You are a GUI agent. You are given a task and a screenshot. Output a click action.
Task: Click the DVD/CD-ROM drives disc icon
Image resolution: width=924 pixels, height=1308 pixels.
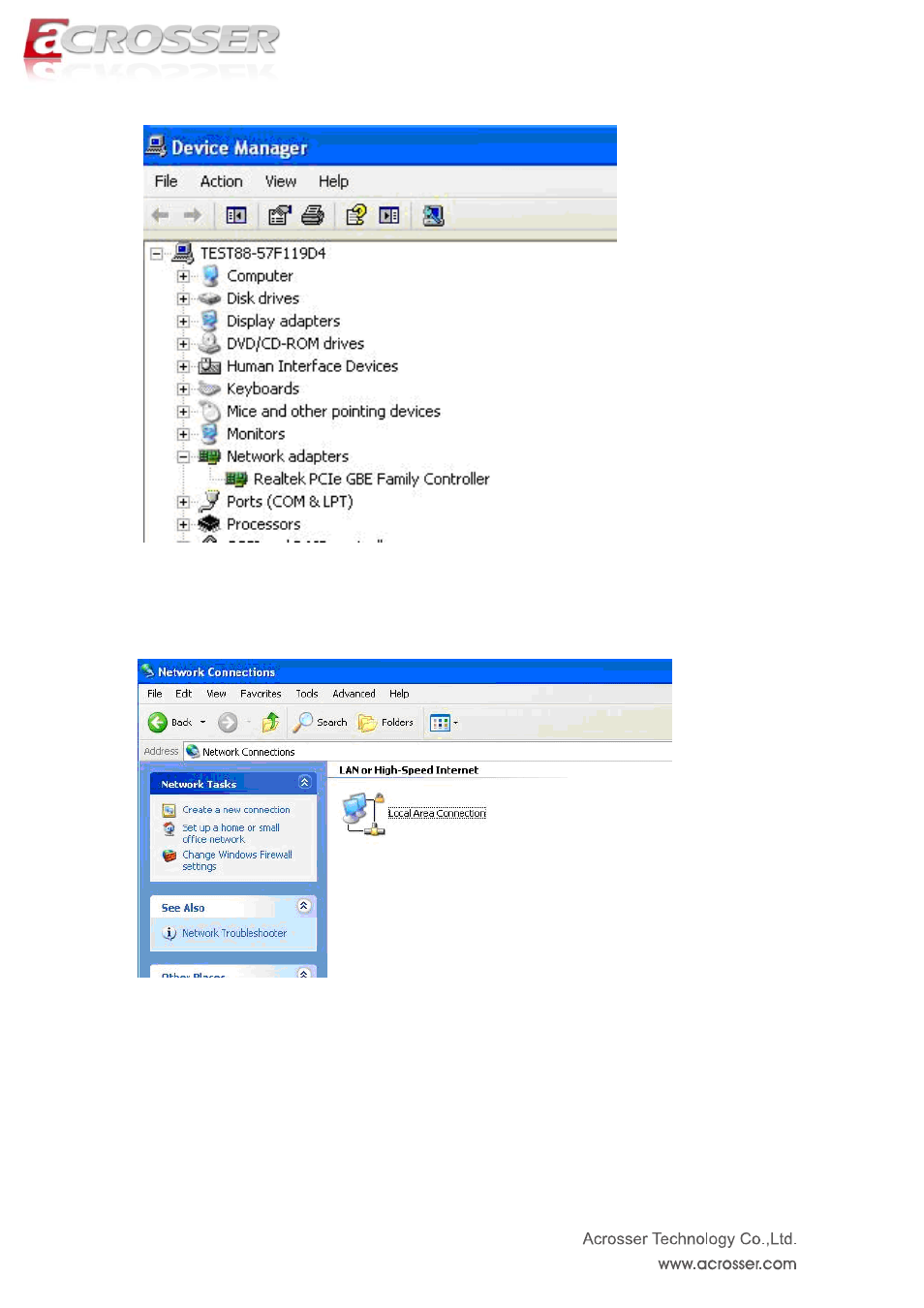[x=209, y=343]
